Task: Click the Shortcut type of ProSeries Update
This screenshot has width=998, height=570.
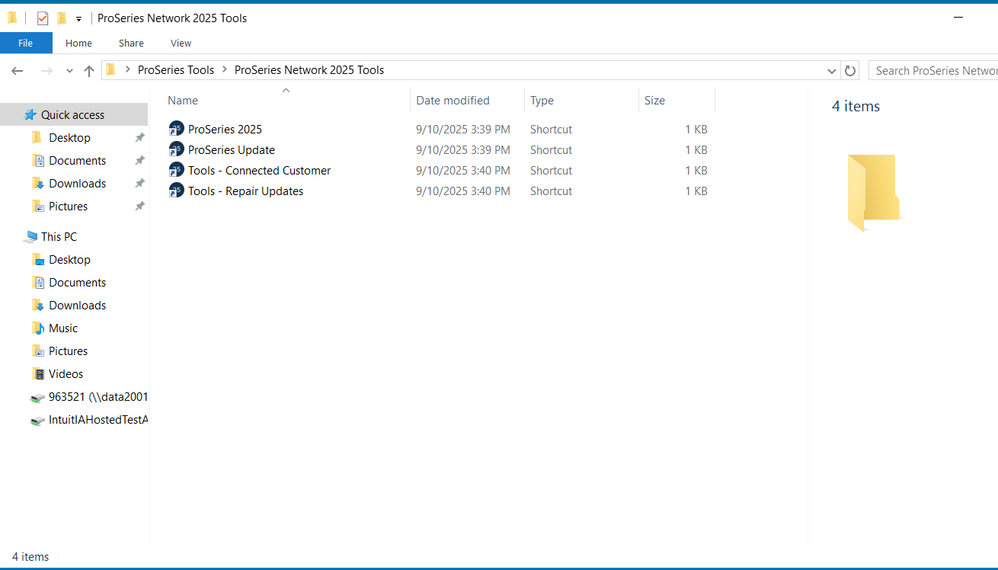Action: point(551,149)
